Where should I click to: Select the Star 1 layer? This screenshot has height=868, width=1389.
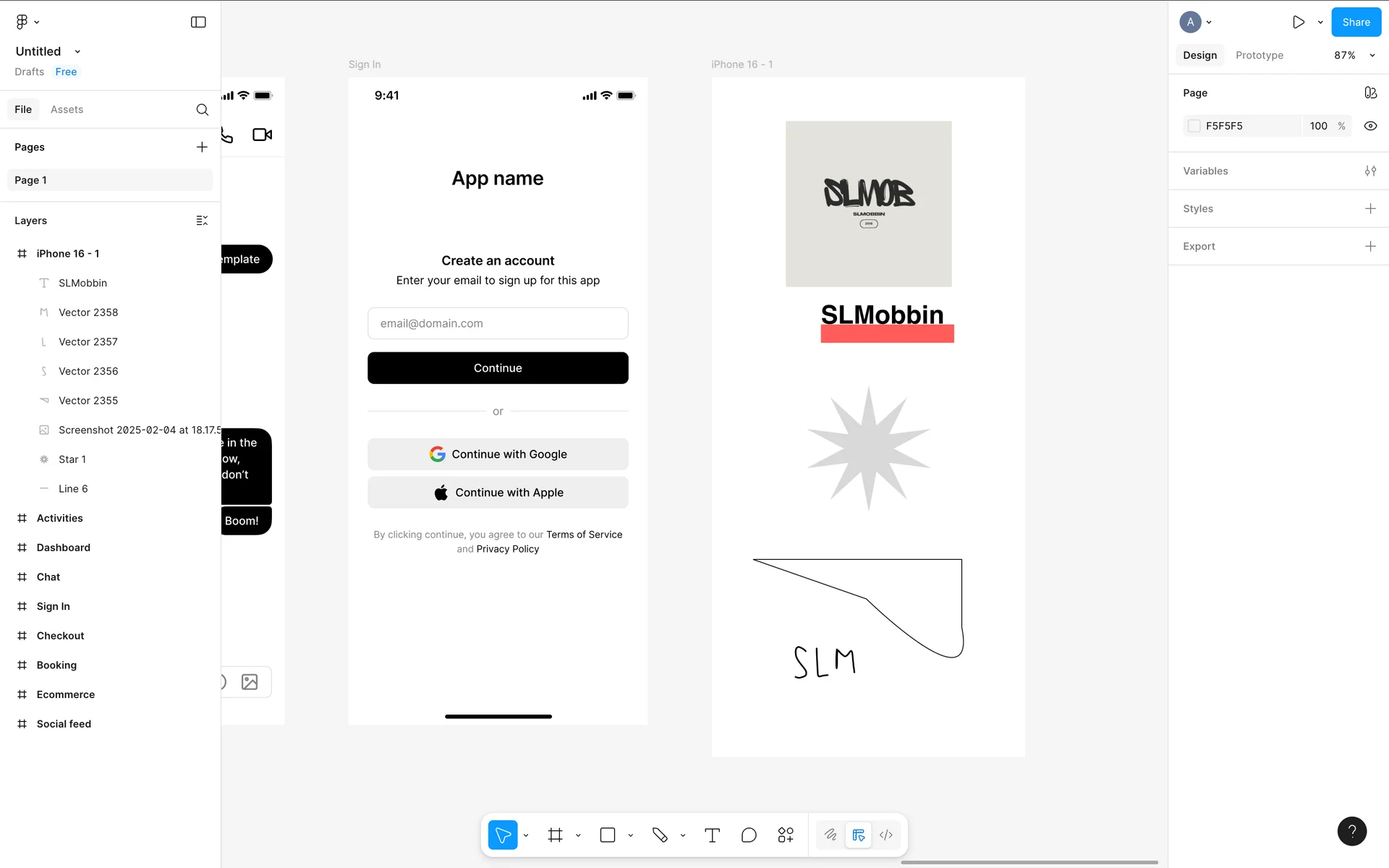72,459
